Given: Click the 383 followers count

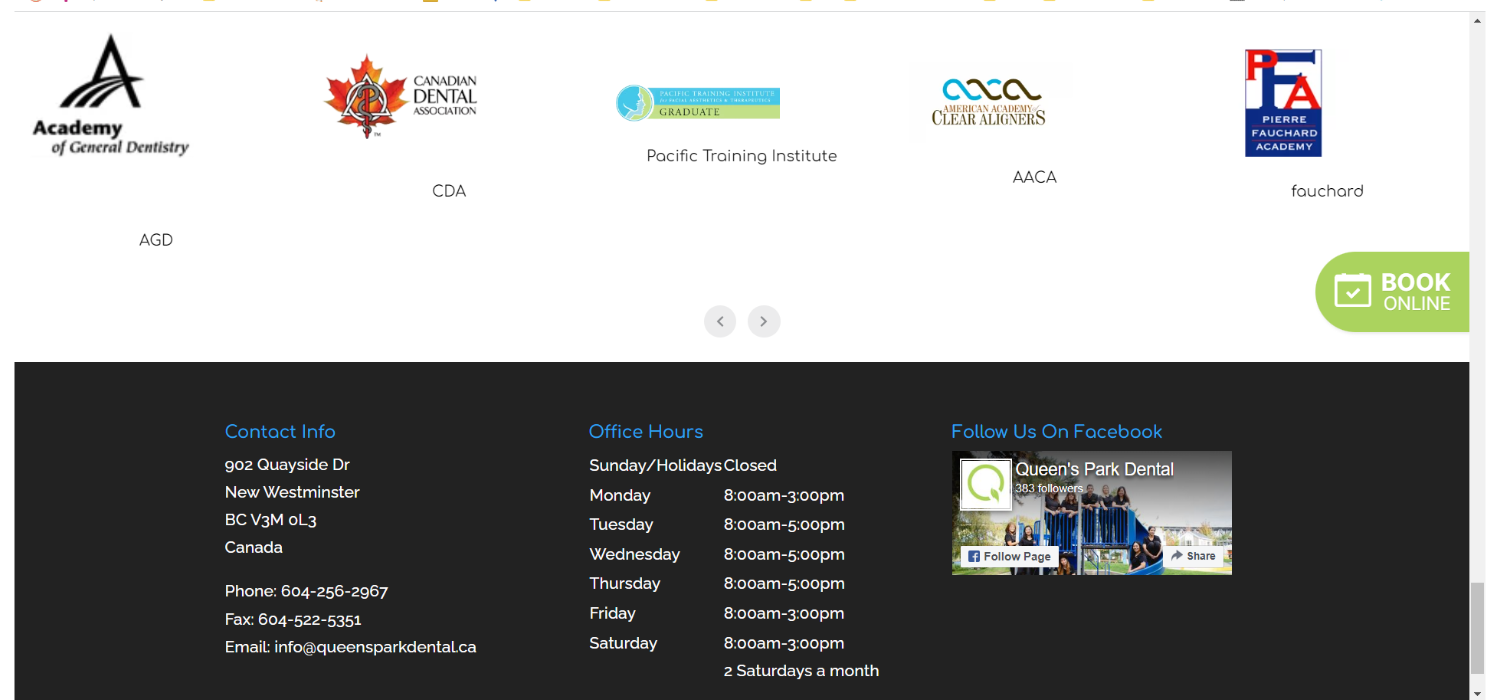Looking at the screenshot, I should [1049, 488].
